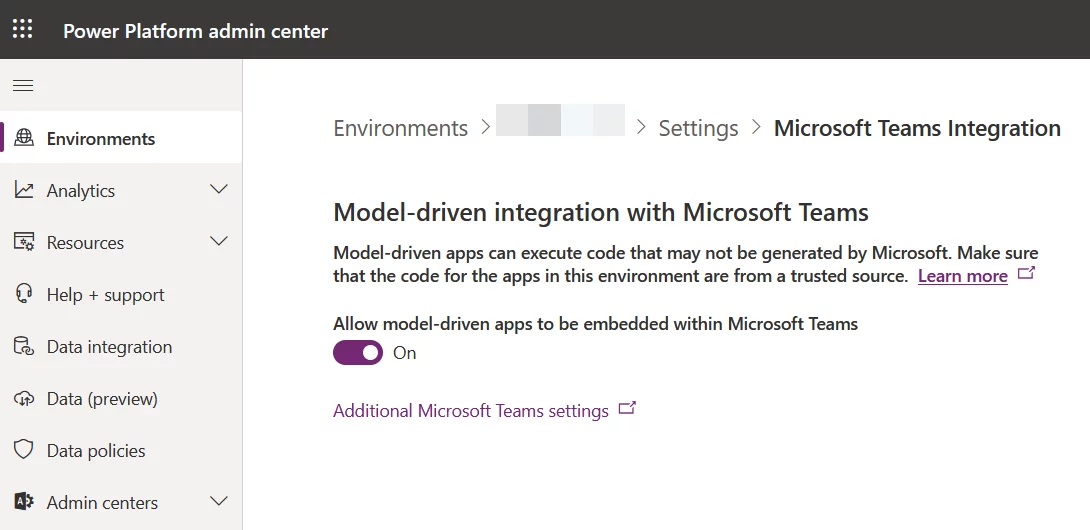
Task: Select Admin centers in the sidebar
Action: pos(121,501)
